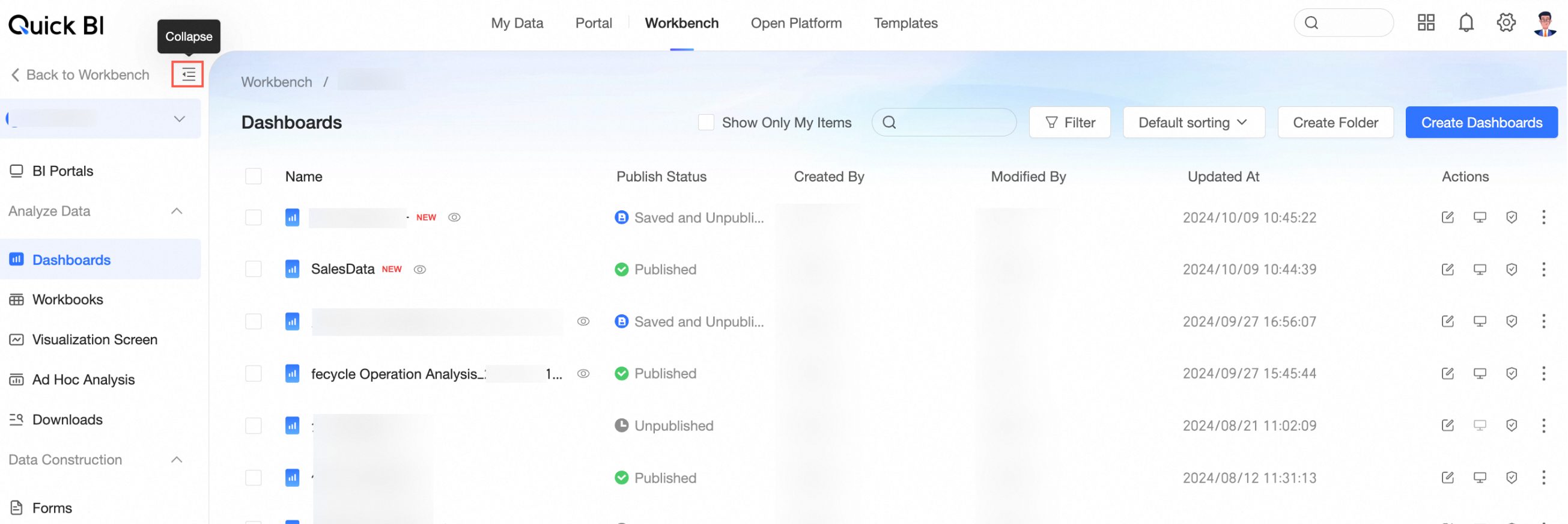Click the Quick BI logo
The width and height of the screenshot is (1568, 524).
tap(56, 25)
